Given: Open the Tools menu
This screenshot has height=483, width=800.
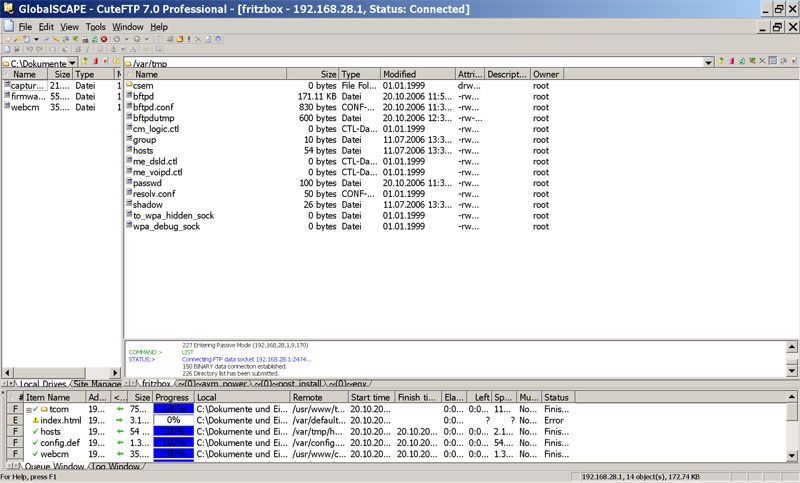Looking at the screenshot, I should click(95, 27).
